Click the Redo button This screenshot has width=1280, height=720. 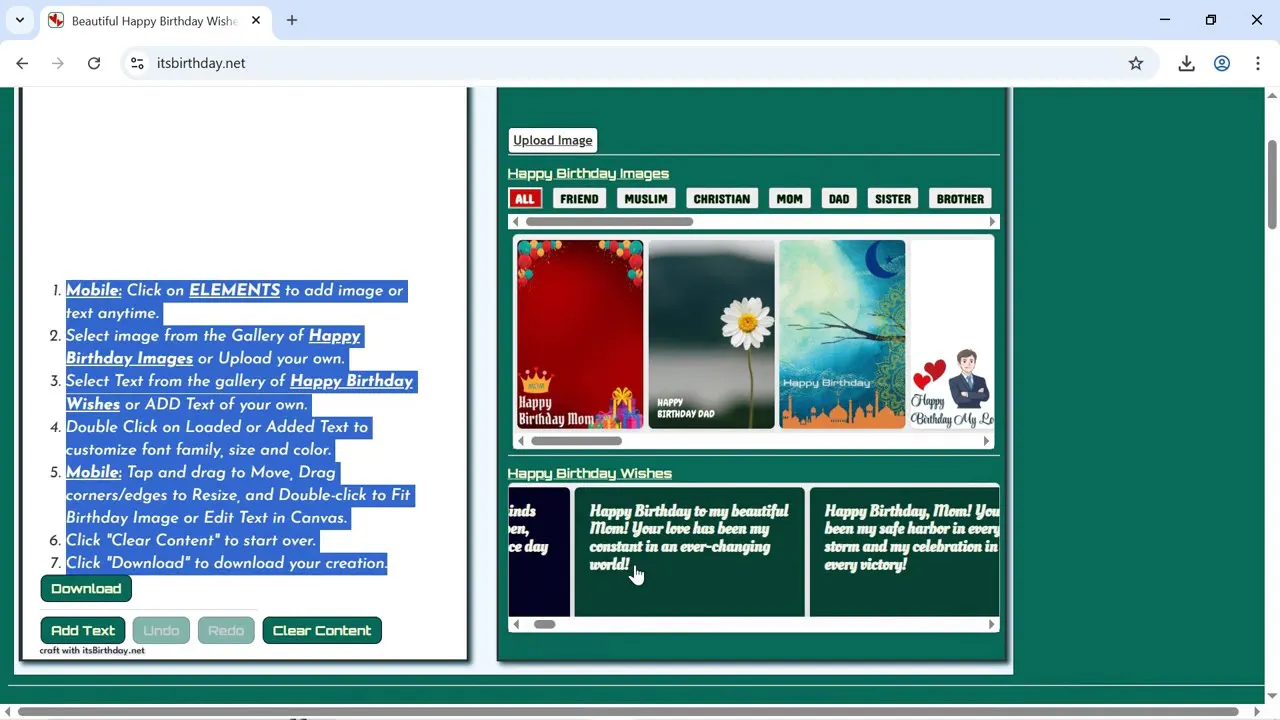point(226,631)
